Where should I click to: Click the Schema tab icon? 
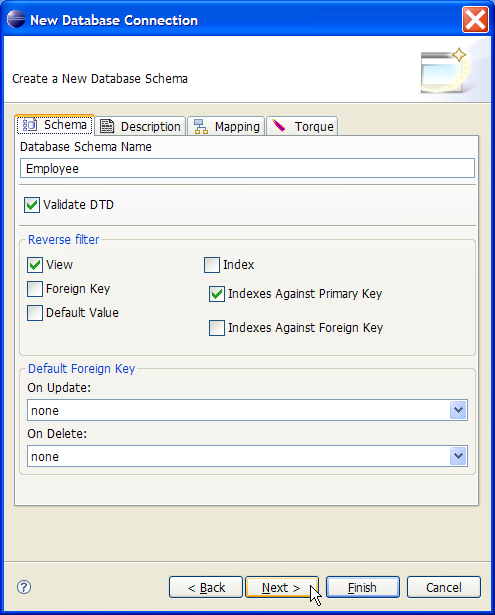coord(30,125)
